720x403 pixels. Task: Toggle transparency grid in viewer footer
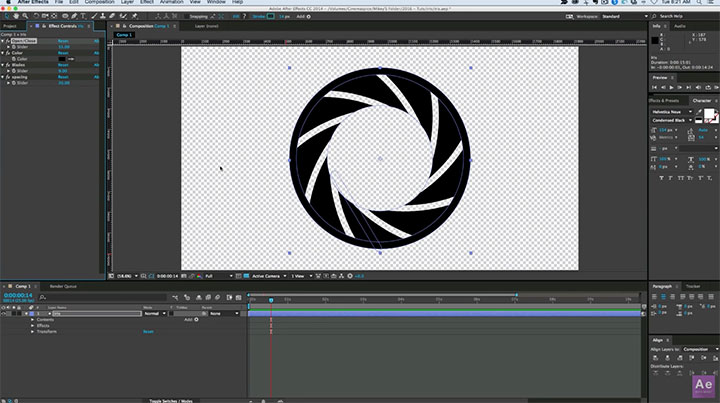[247, 276]
